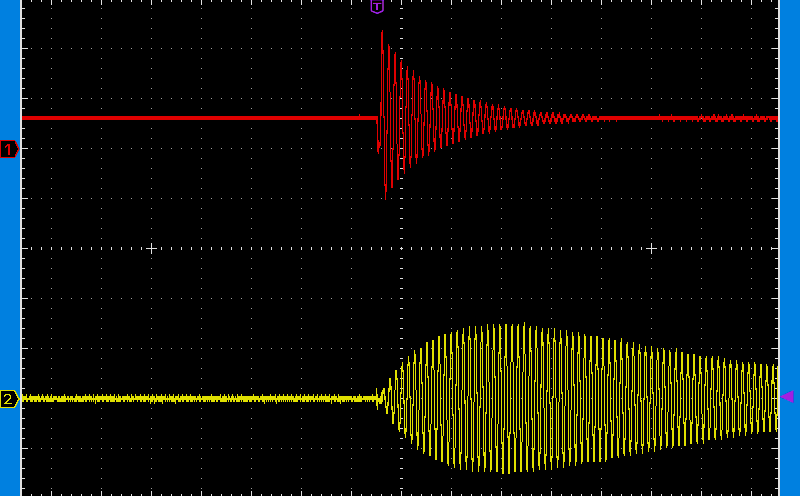Click the widest part of the yellow envelope

tap(512, 398)
